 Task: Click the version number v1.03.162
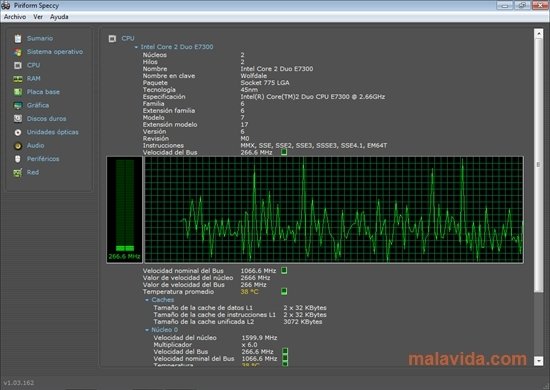coord(19,383)
